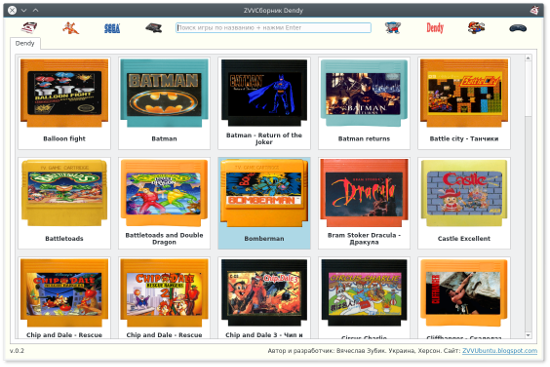Screen dimensions: 550x367
Task: Click the author credit text in status bar
Action: (364, 351)
